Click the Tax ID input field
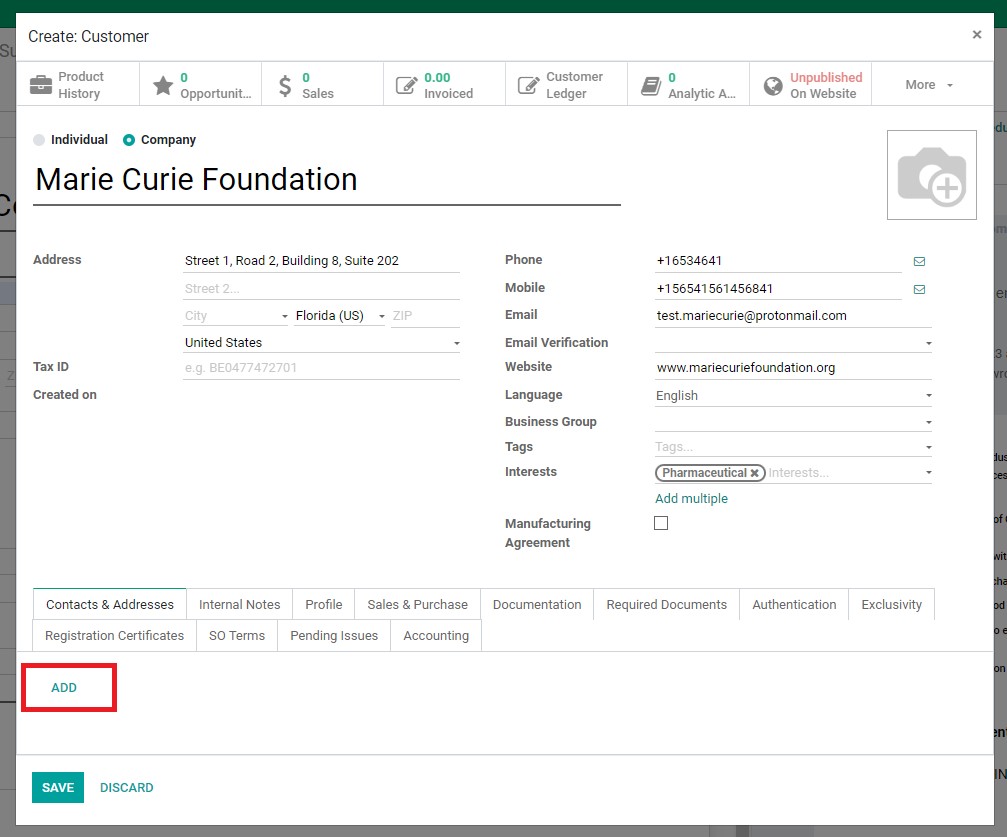This screenshot has height=837, width=1007. tap(321, 368)
